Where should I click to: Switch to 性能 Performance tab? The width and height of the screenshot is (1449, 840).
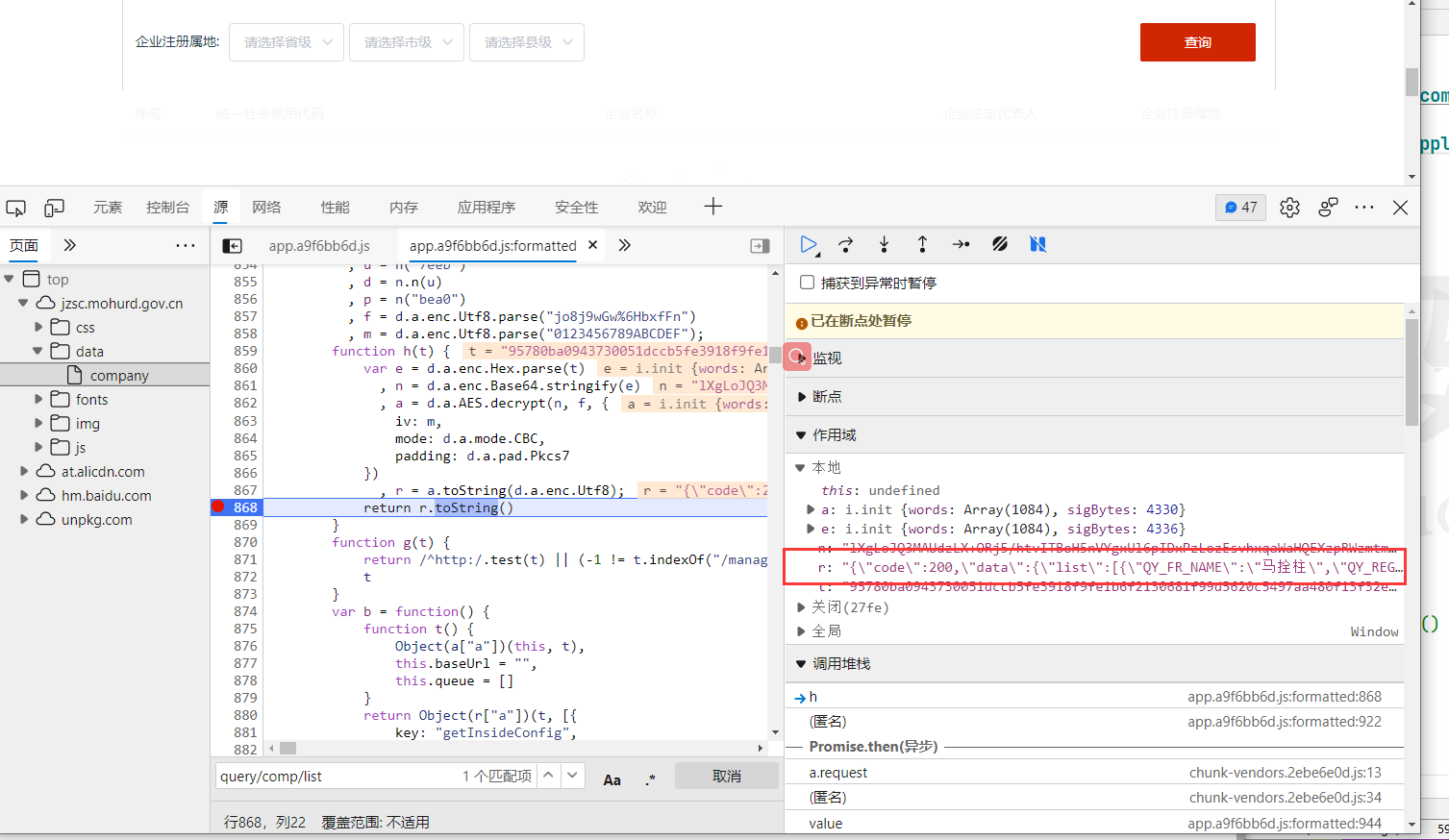point(336,207)
